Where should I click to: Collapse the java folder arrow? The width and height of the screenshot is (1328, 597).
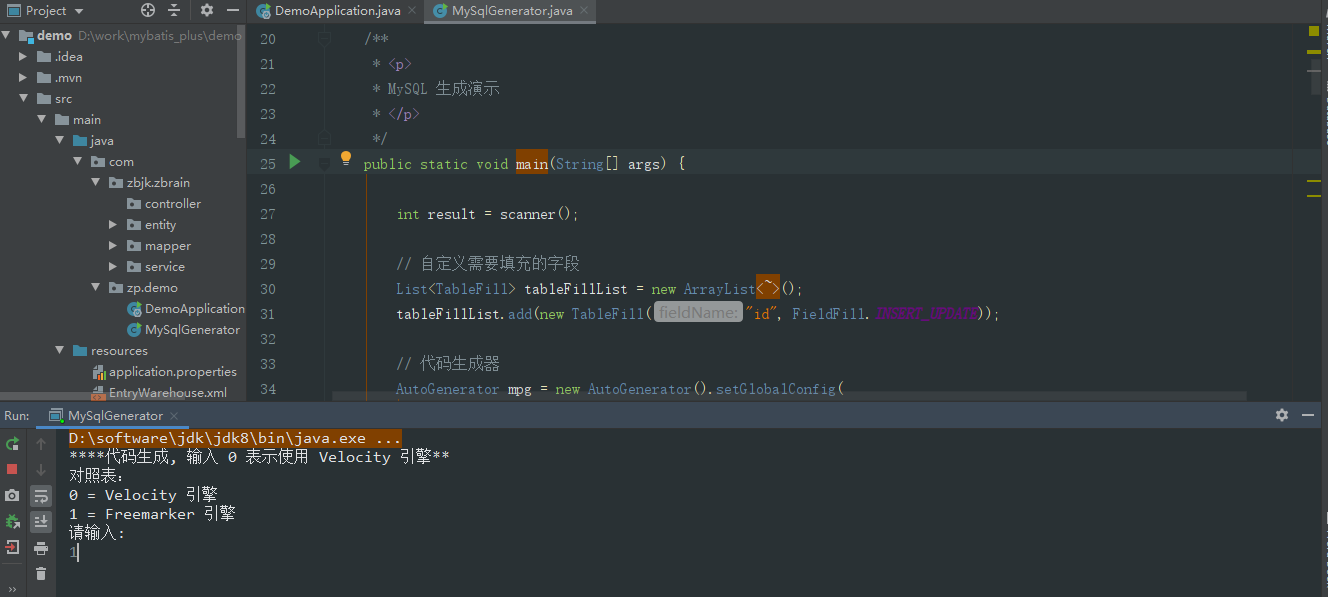[59, 140]
